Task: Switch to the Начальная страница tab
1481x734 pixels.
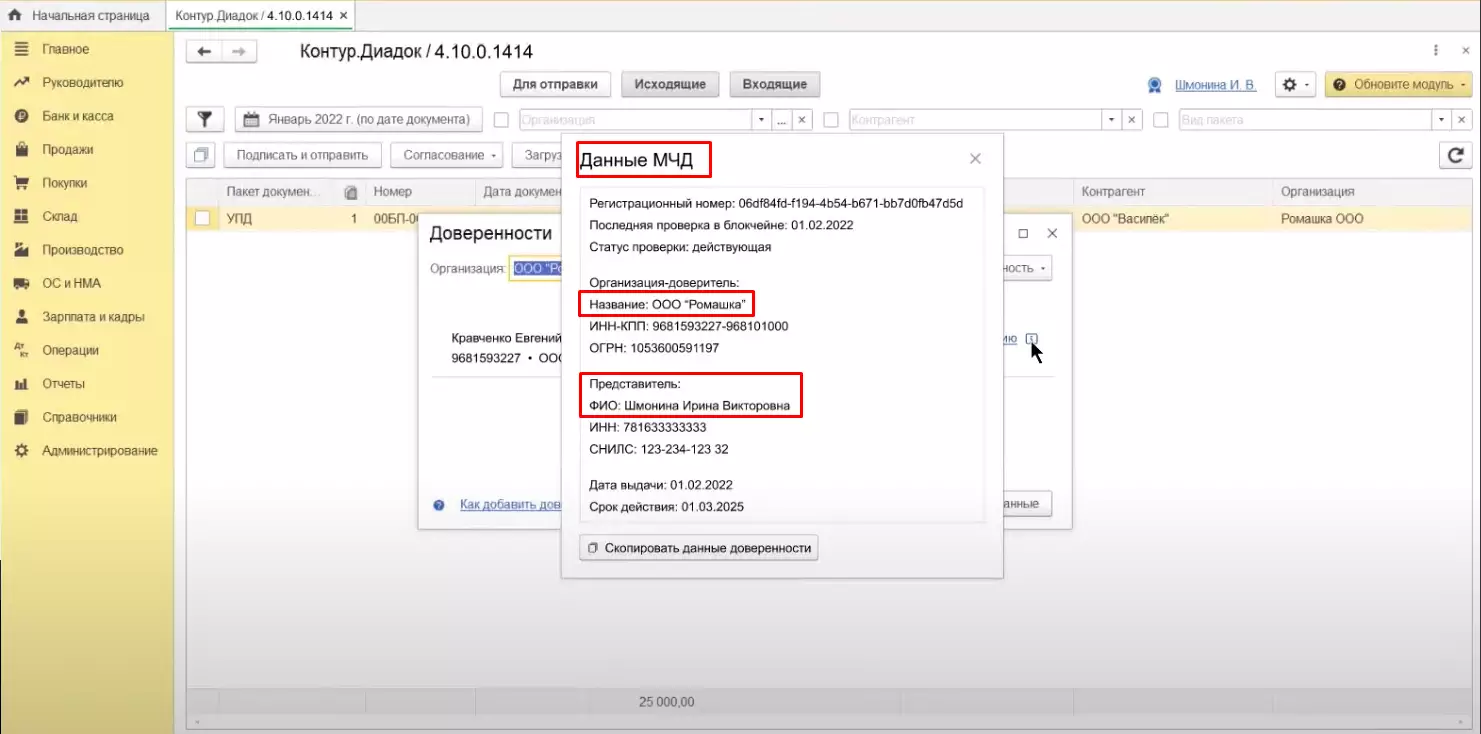Action: (x=79, y=16)
